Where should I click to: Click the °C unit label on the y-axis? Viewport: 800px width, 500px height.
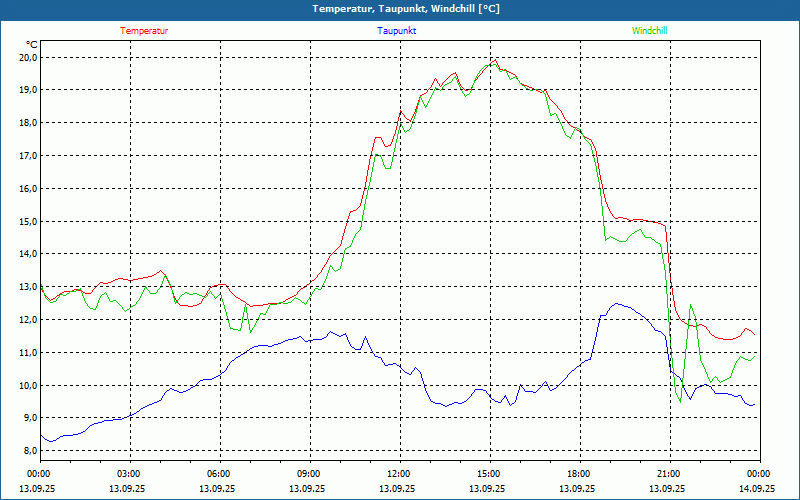[x=31, y=44]
